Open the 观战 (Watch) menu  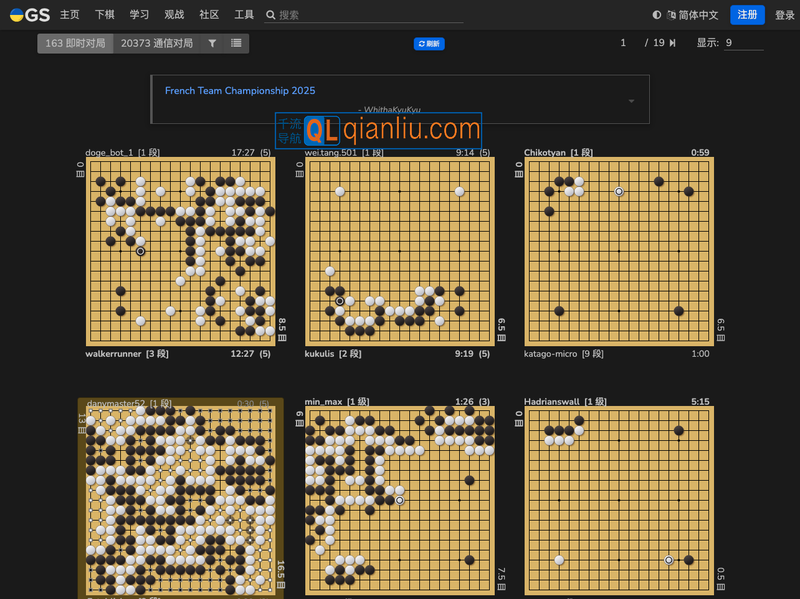[174, 15]
